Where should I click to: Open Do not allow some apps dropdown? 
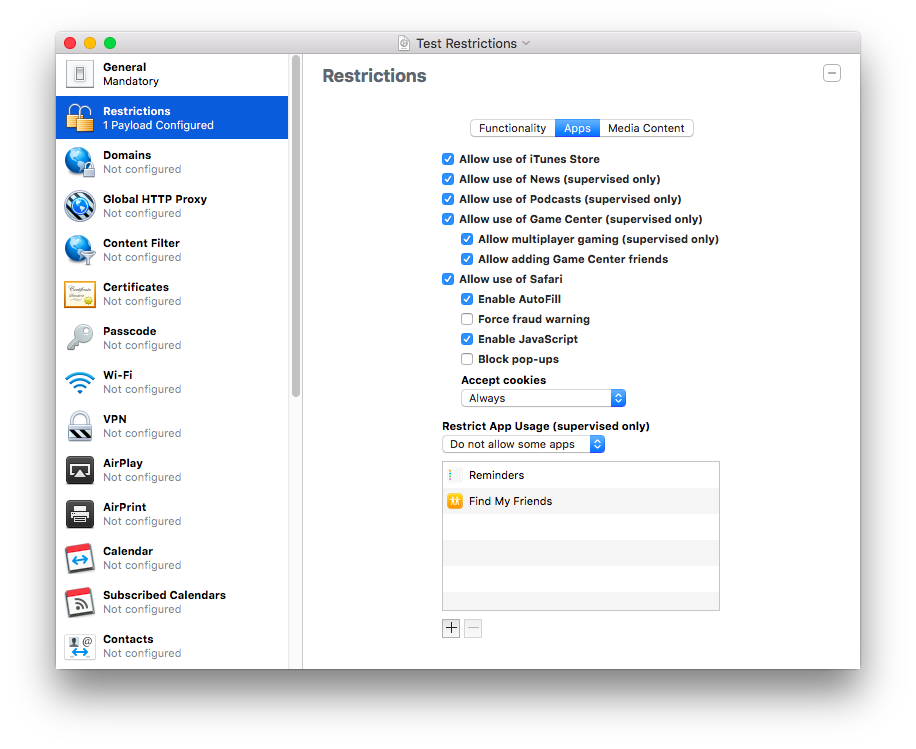click(x=523, y=444)
